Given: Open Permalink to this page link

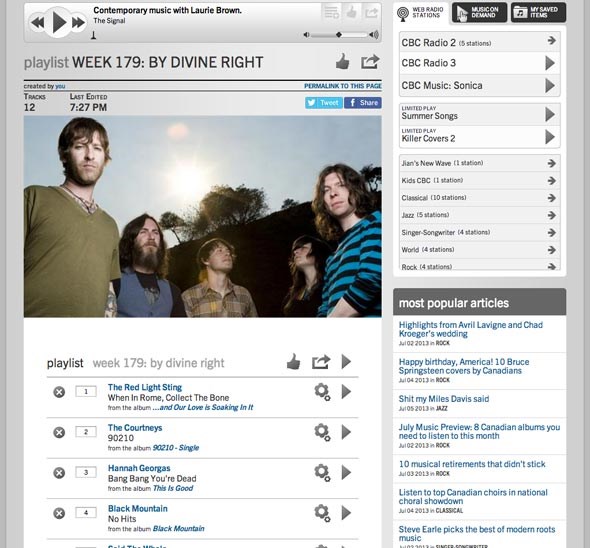Looking at the screenshot, I should [343, 86].
